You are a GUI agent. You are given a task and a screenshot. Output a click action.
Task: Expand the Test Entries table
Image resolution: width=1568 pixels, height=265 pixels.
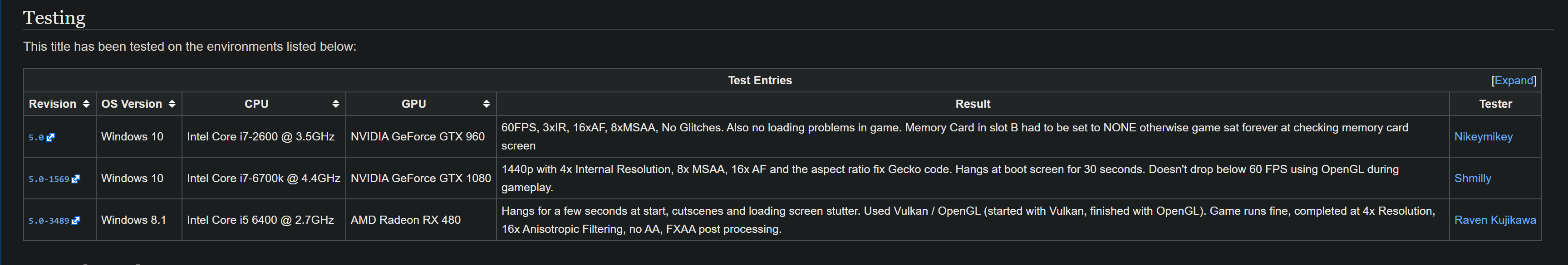tap(1513, 80)
